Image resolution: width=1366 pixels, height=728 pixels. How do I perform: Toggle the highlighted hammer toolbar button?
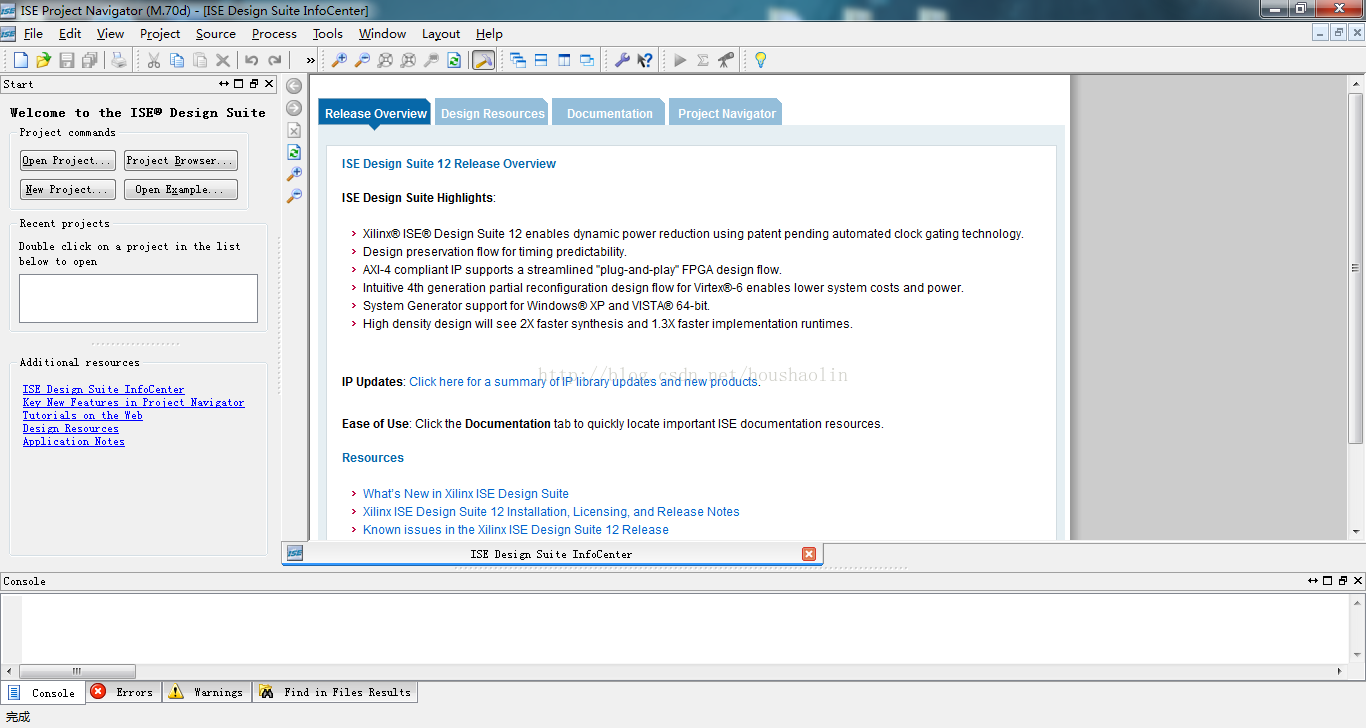point(483,60)
